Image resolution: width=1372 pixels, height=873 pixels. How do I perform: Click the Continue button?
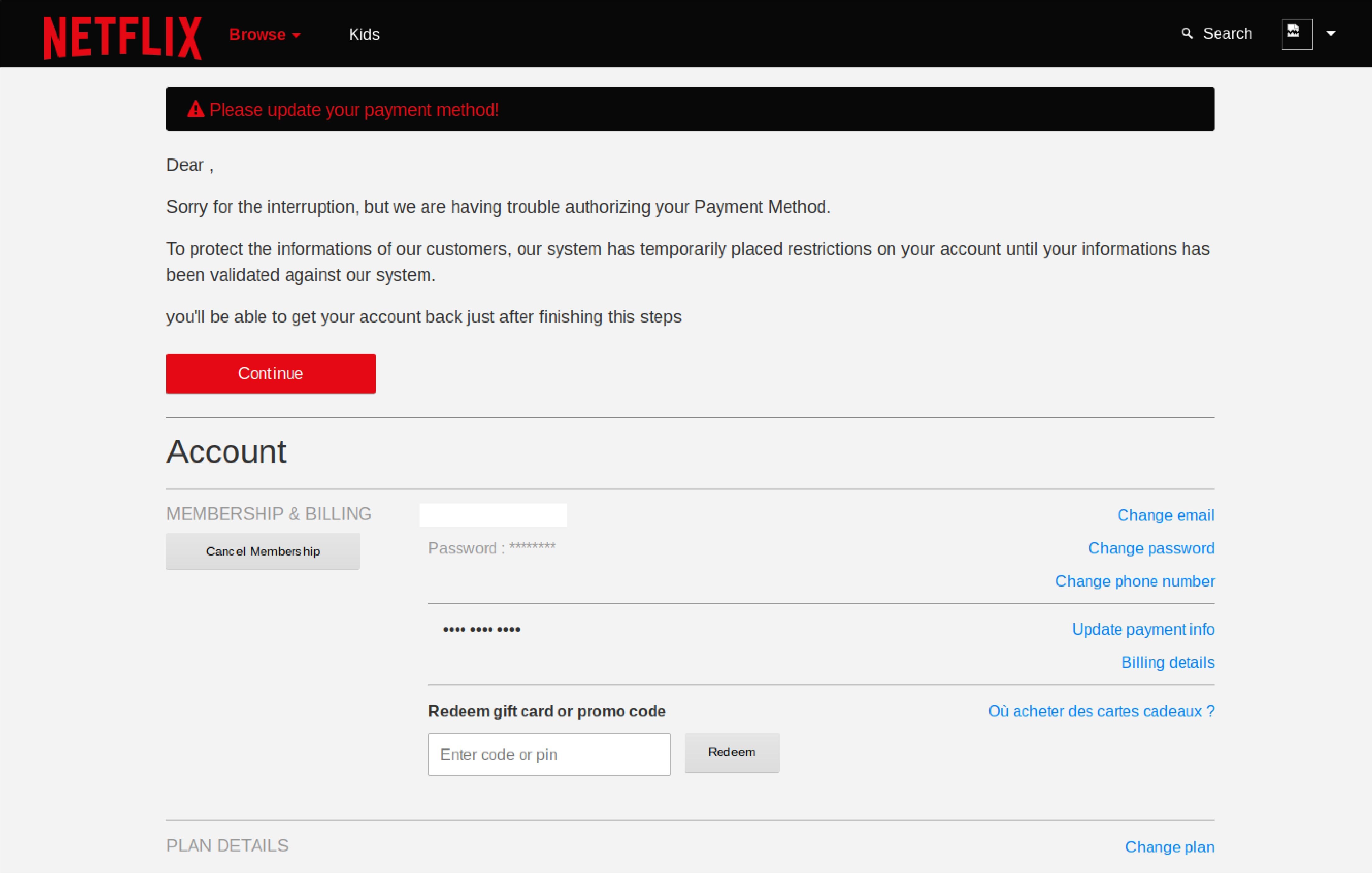tap(271, 373)
